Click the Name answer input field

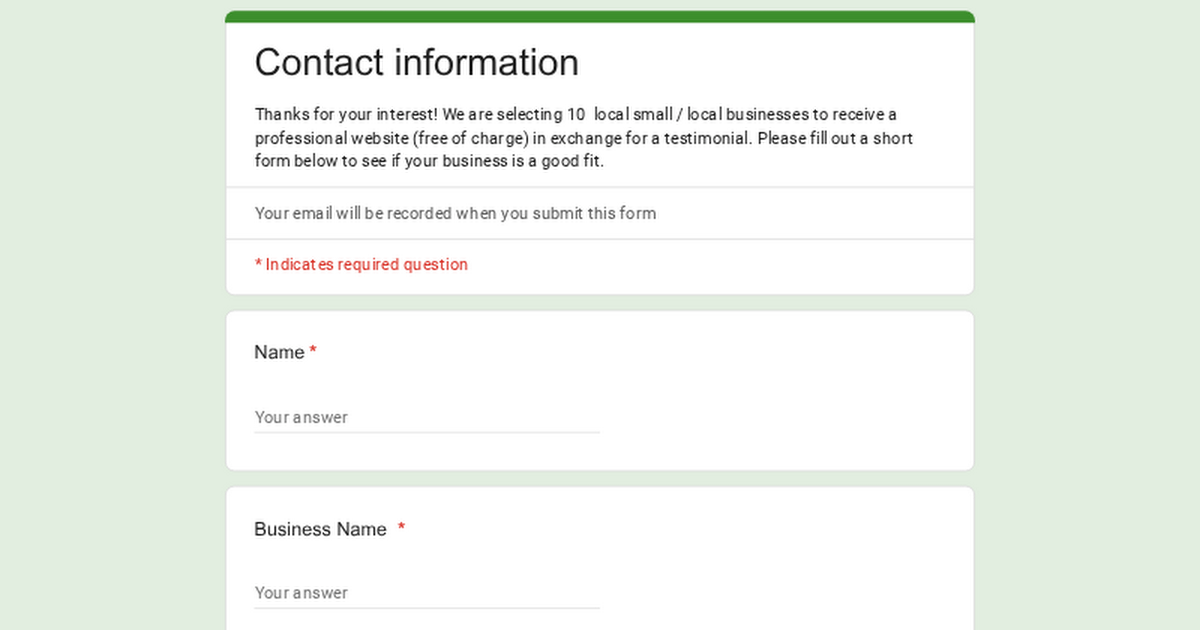(x=426, y=417)
